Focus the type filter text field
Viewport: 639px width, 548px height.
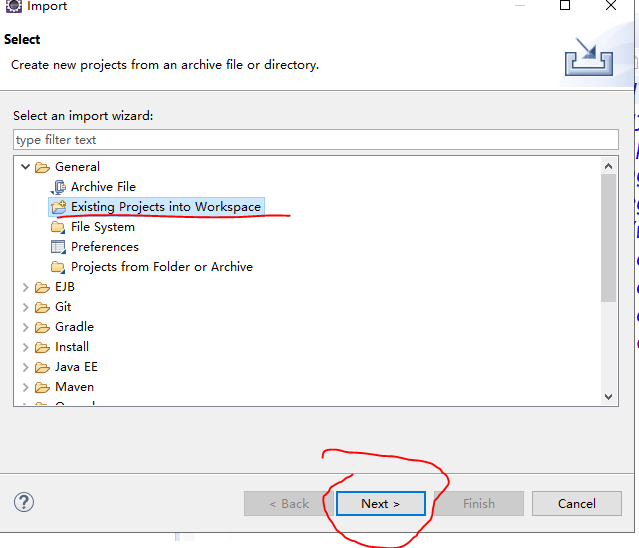coord(316,140)
